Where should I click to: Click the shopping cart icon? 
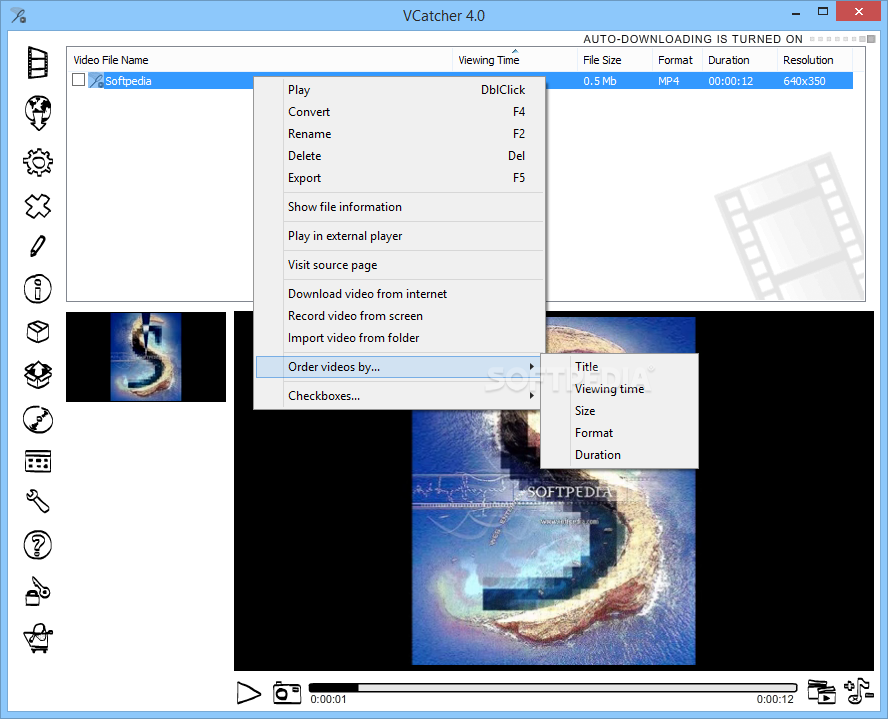[x=38, y=639]
